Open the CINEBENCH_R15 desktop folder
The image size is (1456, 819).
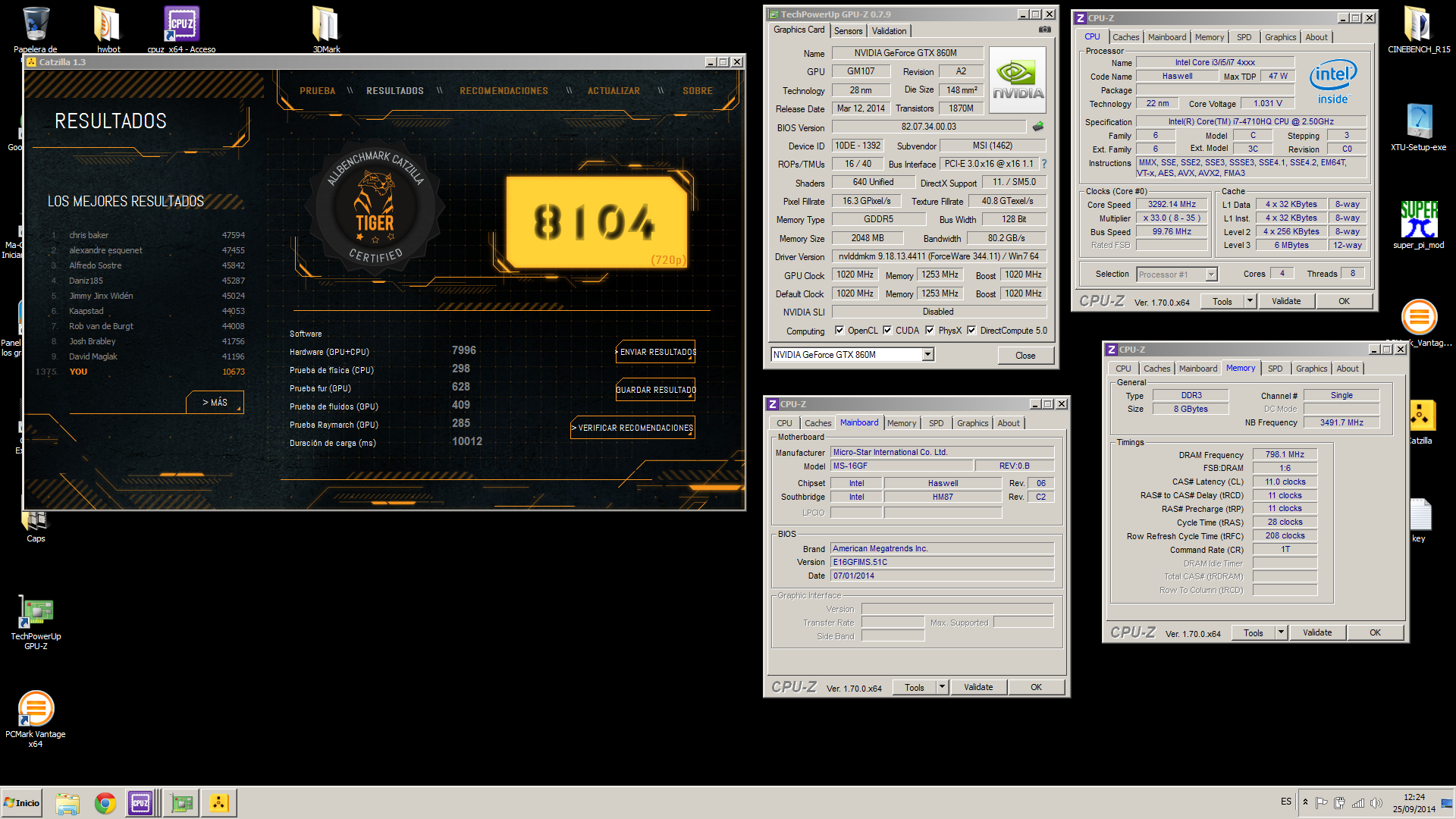click(1418, 29)
